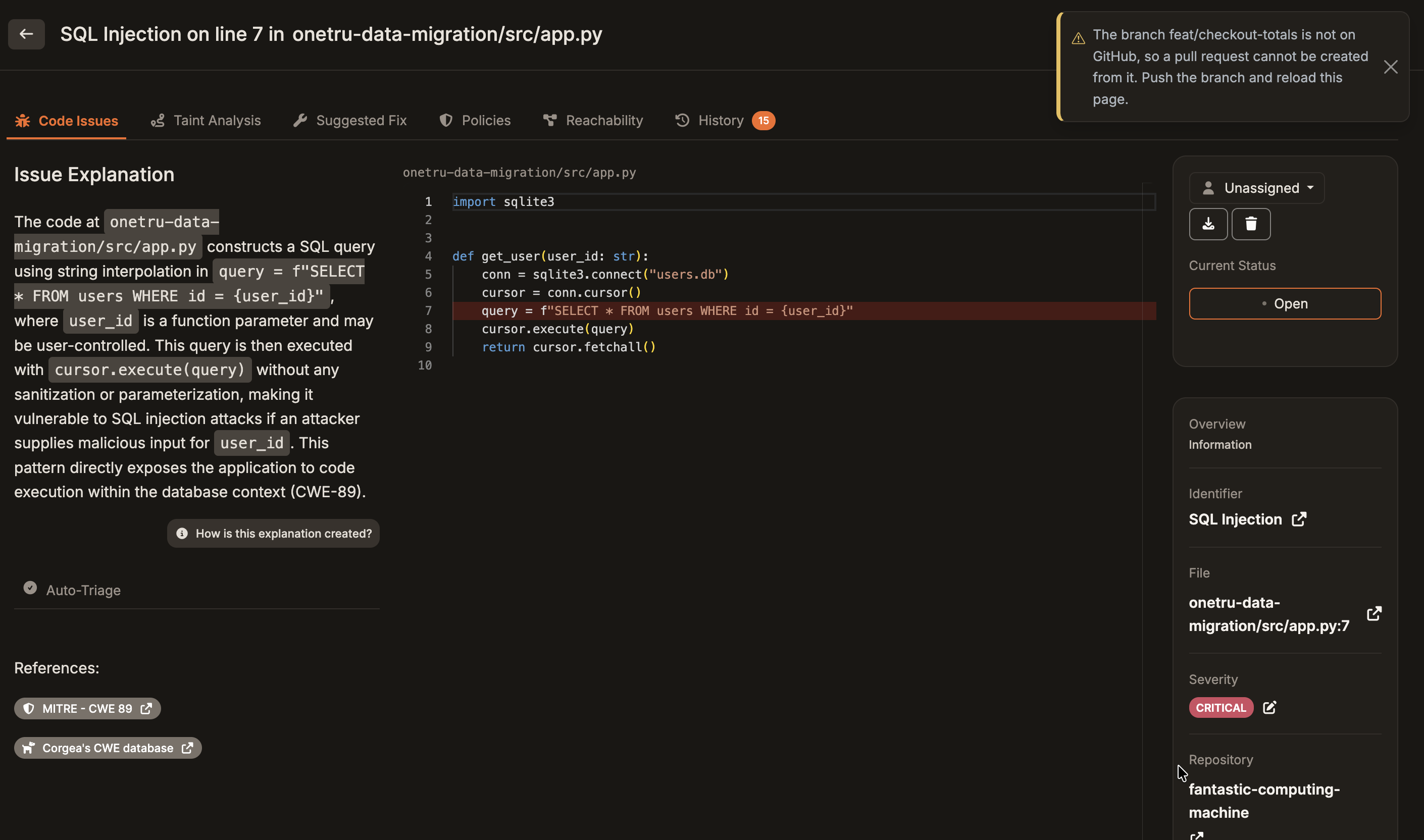Viewport: 1424px width, 840px height.
Task: Switch to the Taint Analysis tab
Action: click(x=206, y=121)
